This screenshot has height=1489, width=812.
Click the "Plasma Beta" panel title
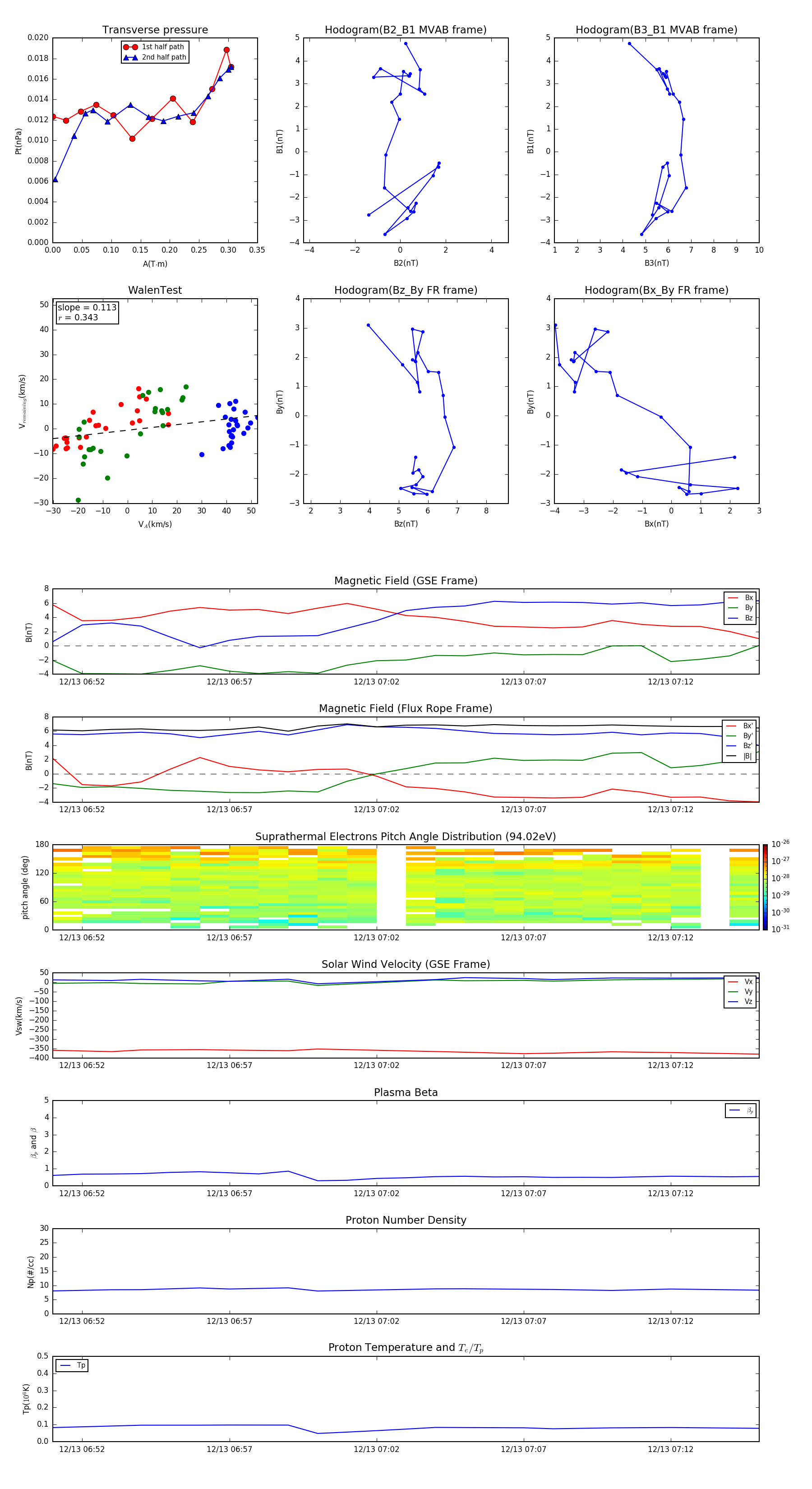(406, 1093)
